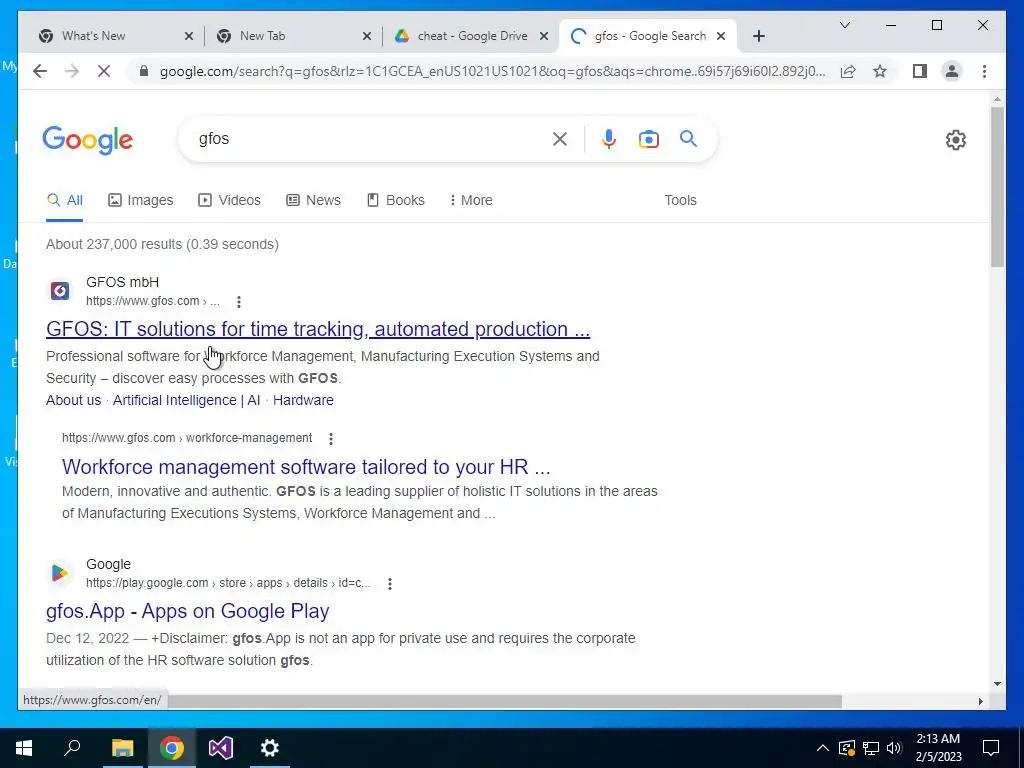The image size is (1024, 768).
Task: Switch to cheat - Google Drive tab
Action: 472,36
